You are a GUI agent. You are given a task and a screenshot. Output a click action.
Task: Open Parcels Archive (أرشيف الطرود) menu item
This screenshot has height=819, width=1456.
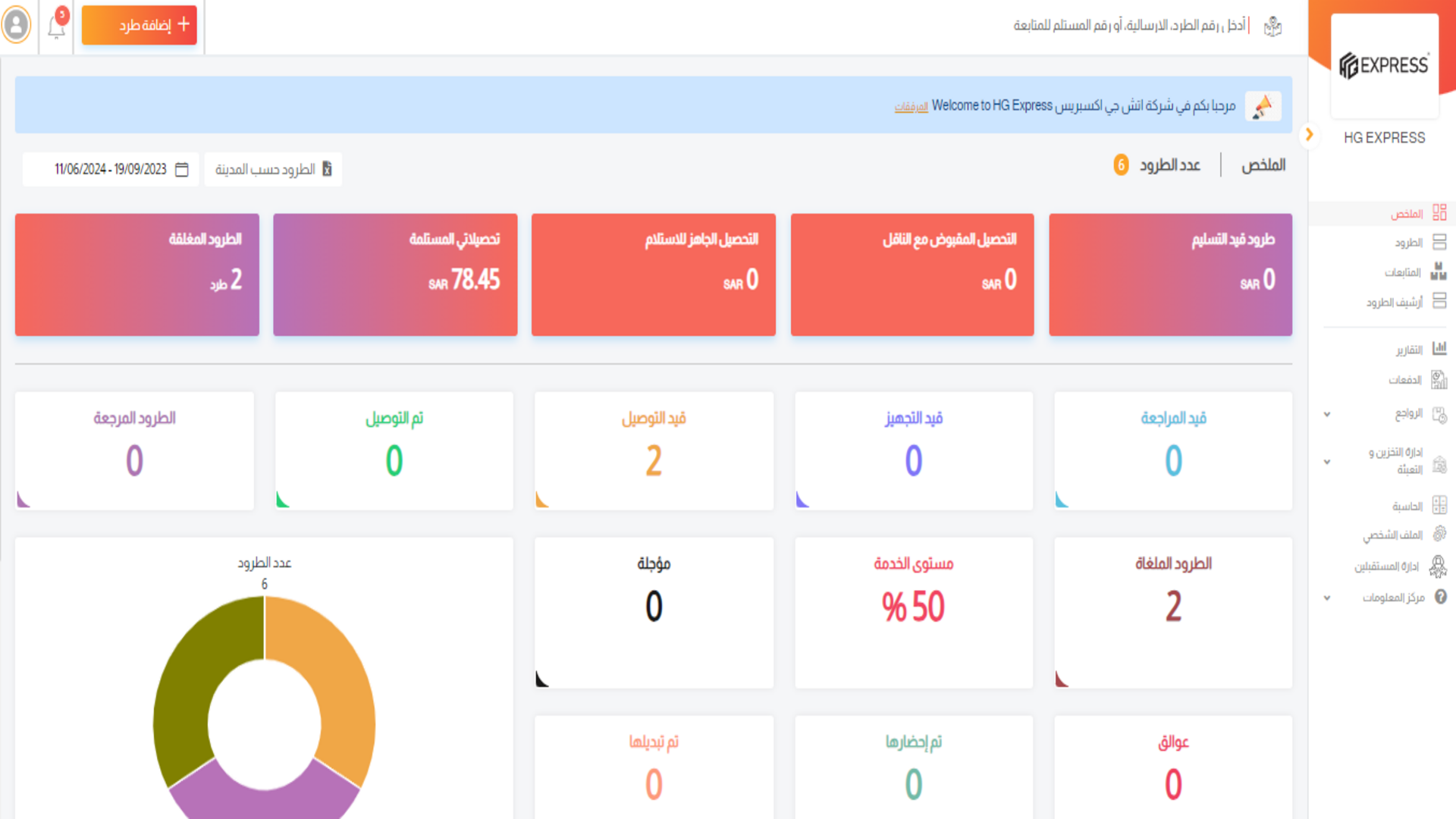[1394, 302]
